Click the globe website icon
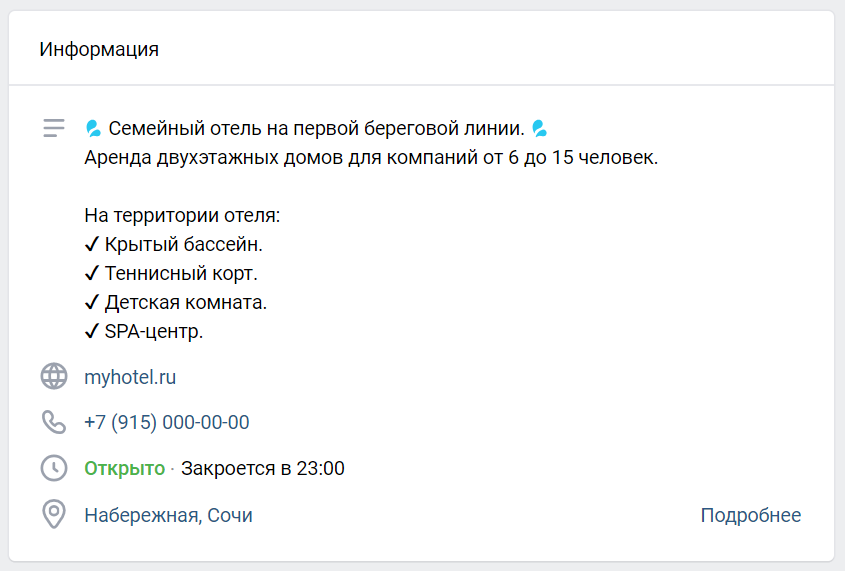The height and width of the screenshot is (571, 845). coord(53,376)
